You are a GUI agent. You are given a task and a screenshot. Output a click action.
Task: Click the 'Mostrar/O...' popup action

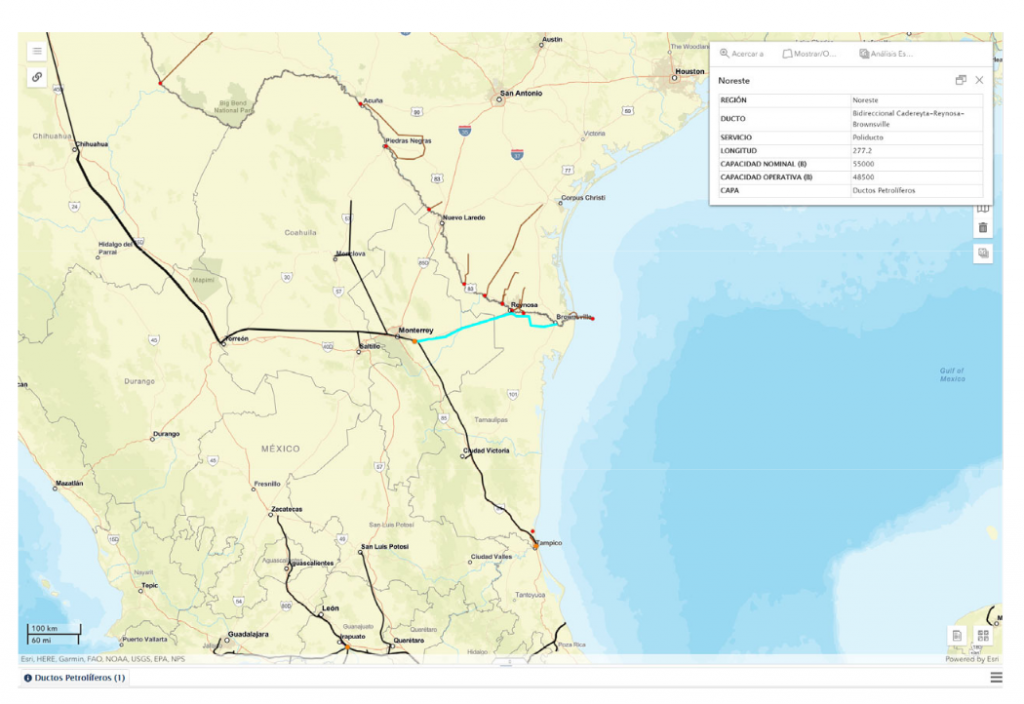[809, 54]
